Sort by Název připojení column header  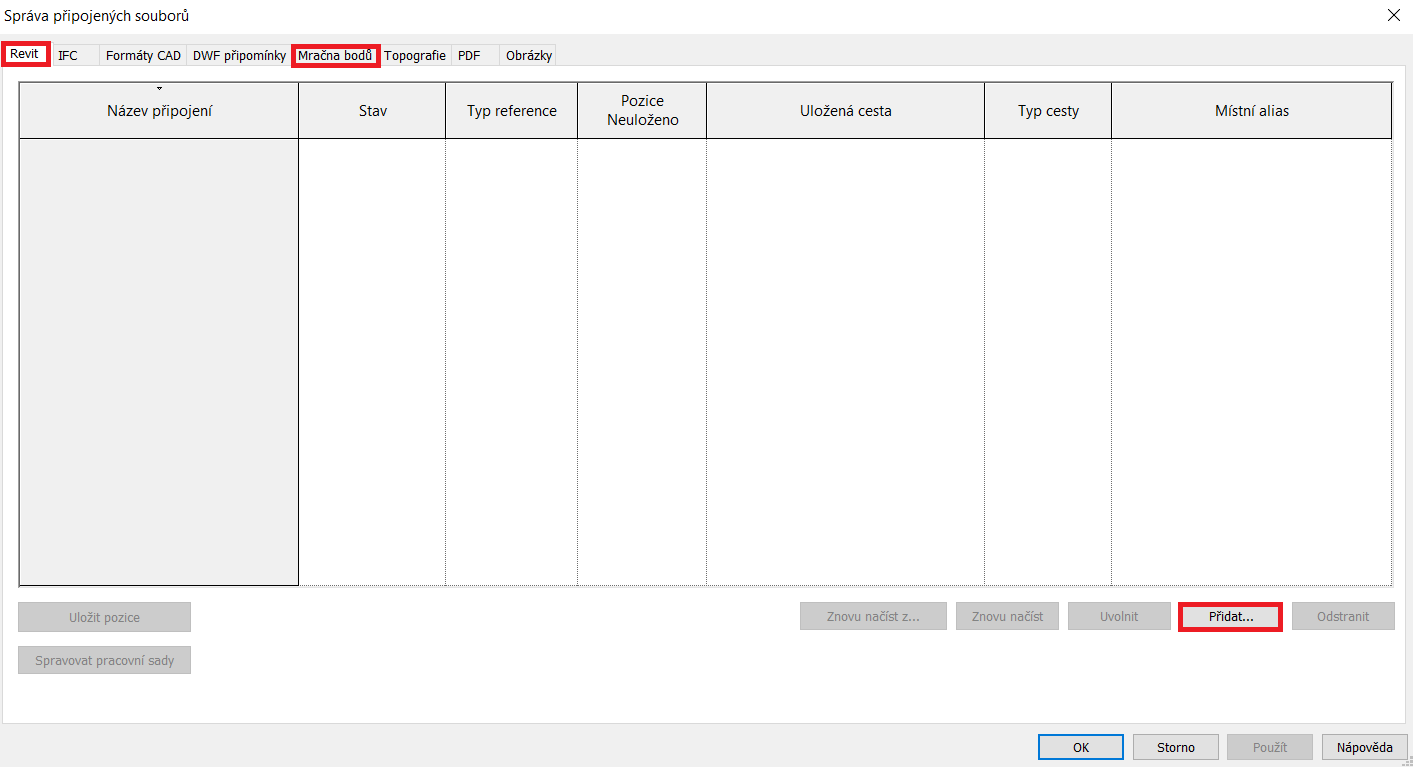[159, 111]
